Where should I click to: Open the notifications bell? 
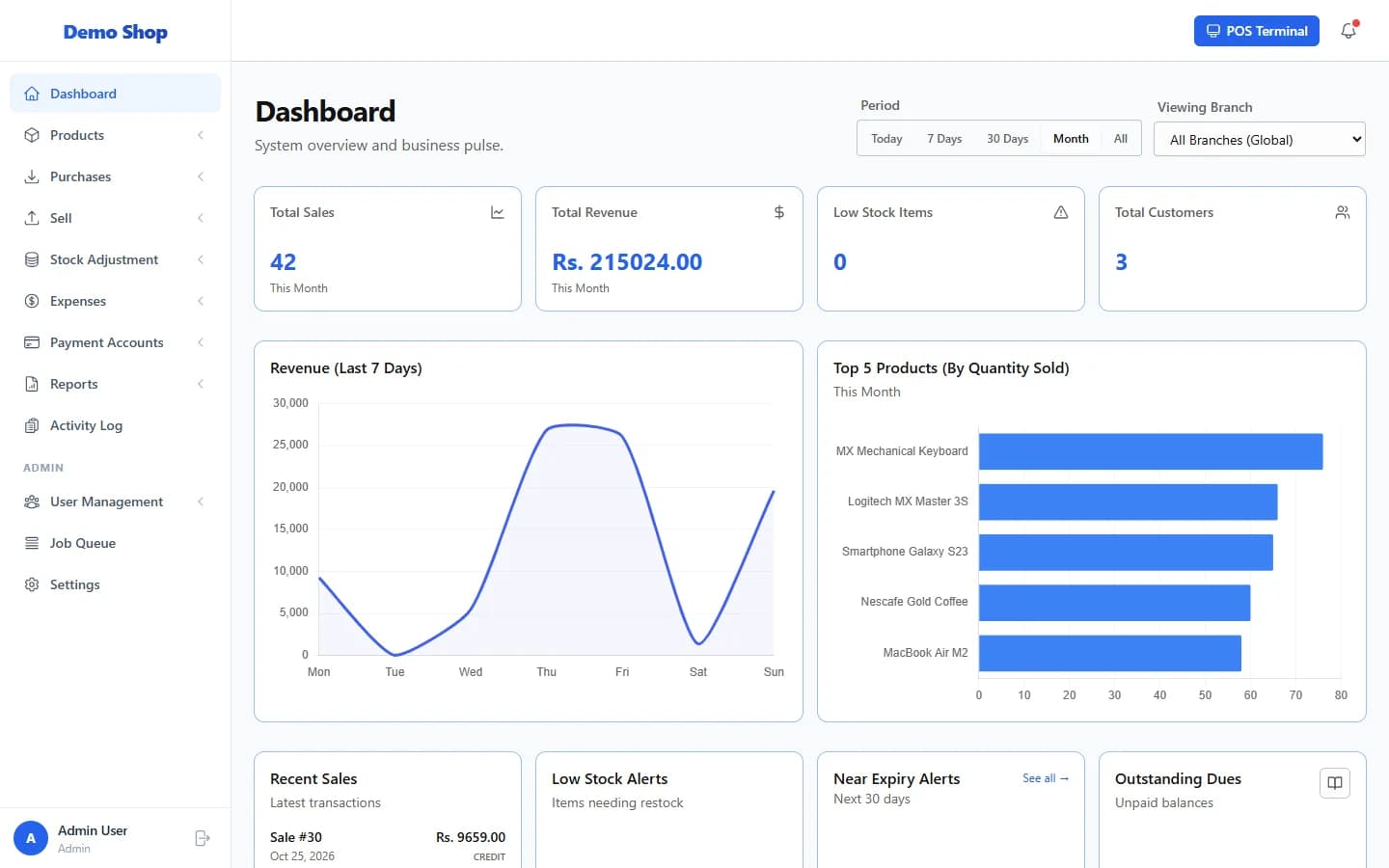tap(1348, 31)
